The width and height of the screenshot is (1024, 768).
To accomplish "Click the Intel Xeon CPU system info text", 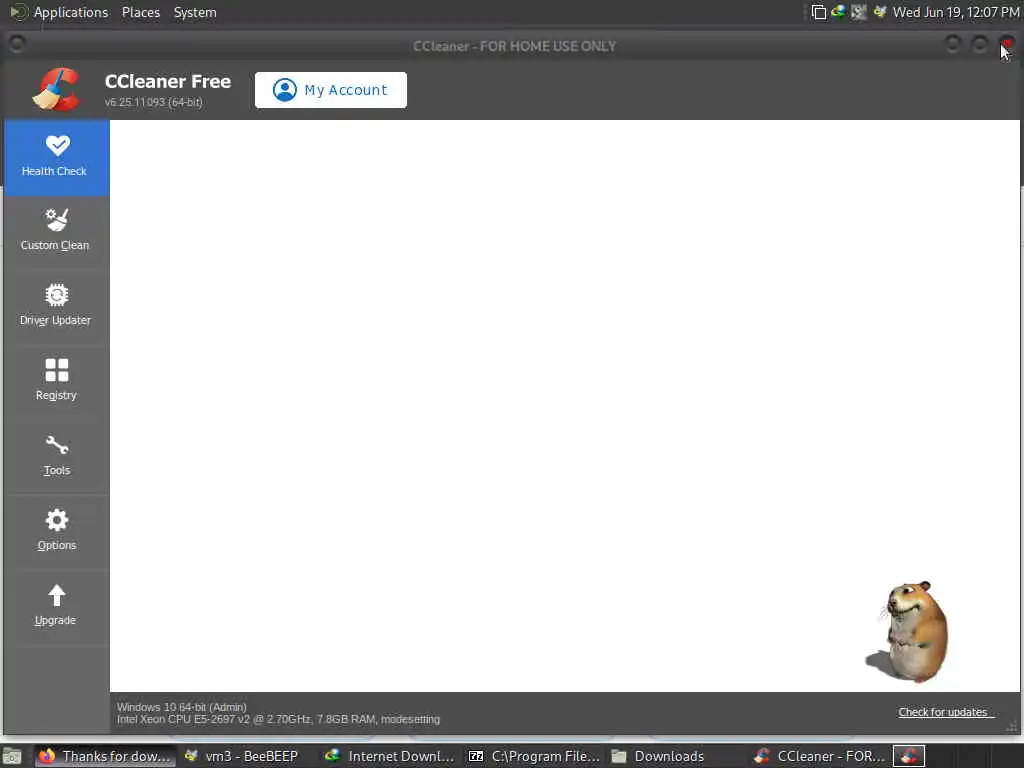I will pos(278,719).
